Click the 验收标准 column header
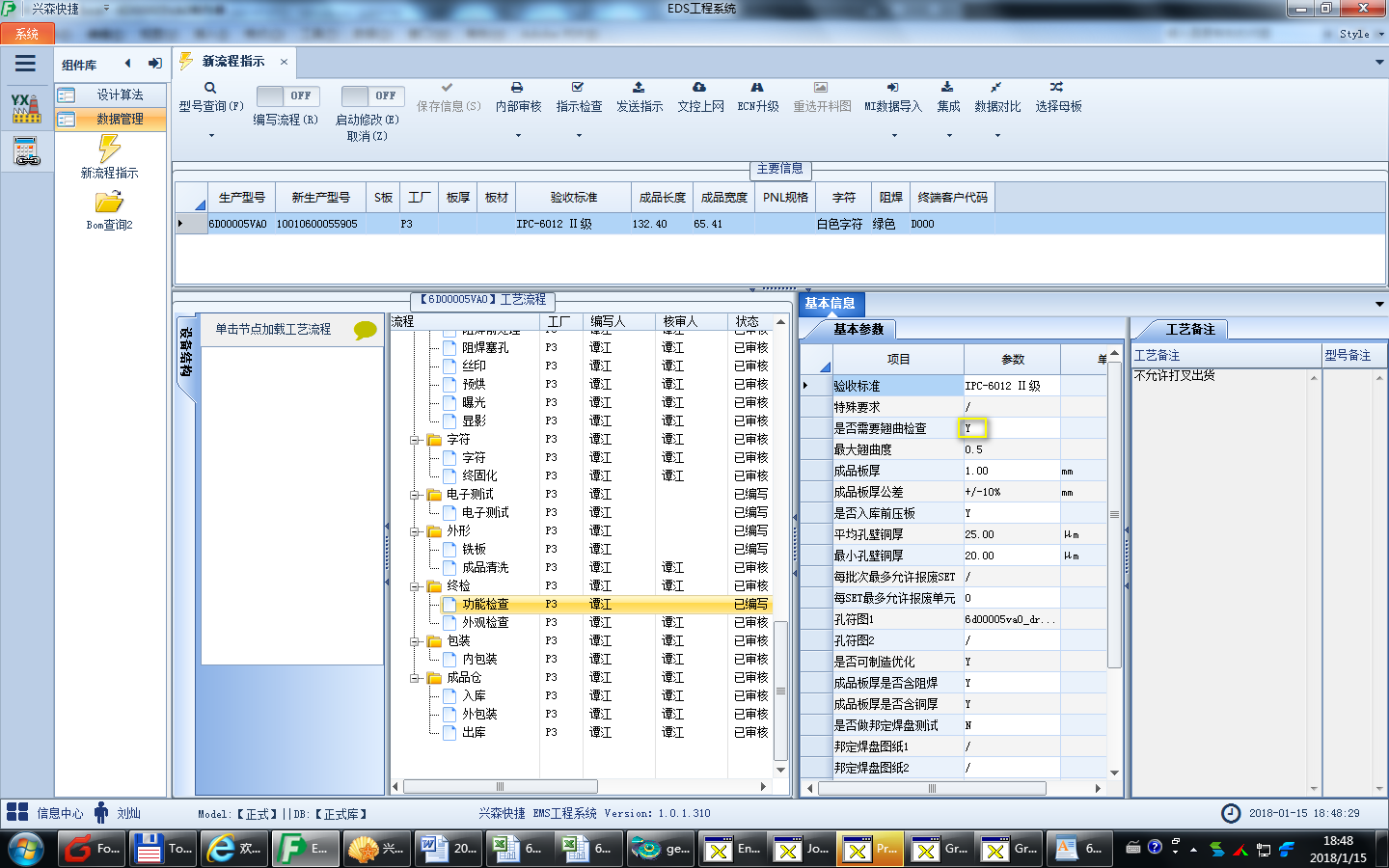Viewport: 1389px width, 868px height. pyautogui.click(x=574, y=197)
